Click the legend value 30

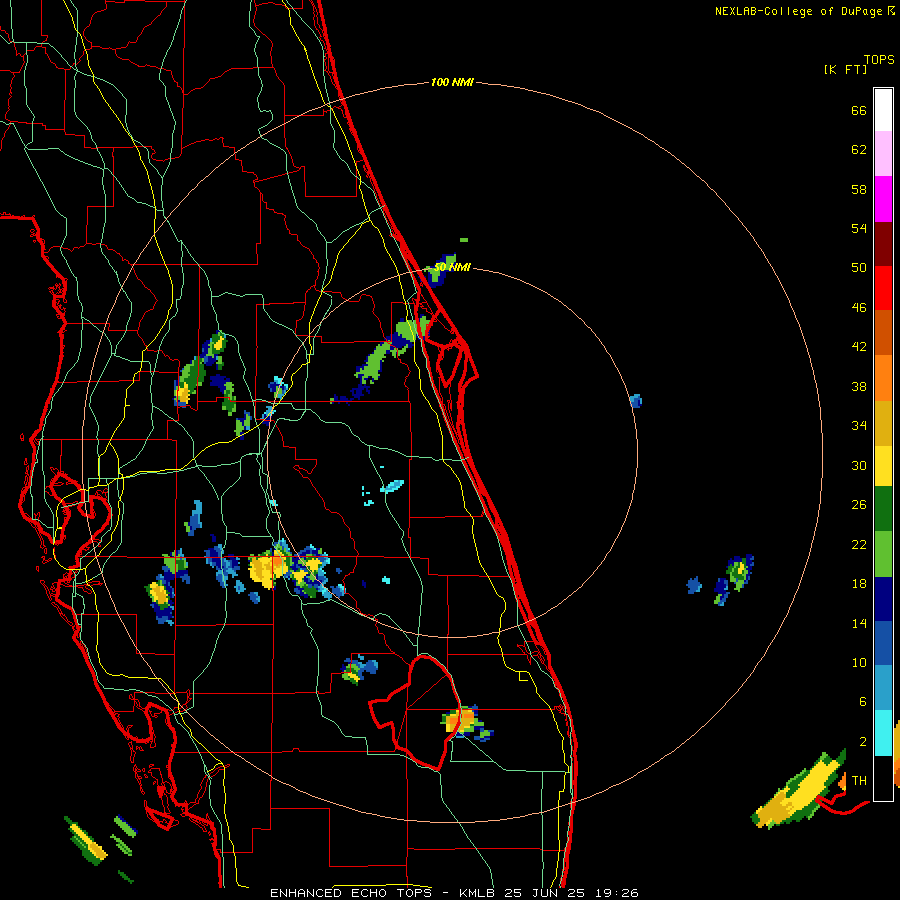coord(859,465)
